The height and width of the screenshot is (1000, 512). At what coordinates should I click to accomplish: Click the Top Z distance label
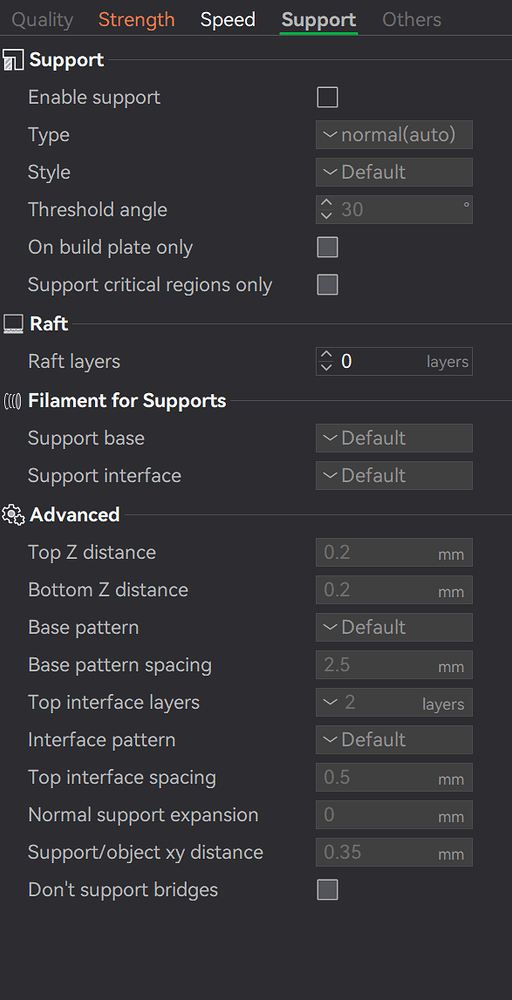tap(92, 552)
